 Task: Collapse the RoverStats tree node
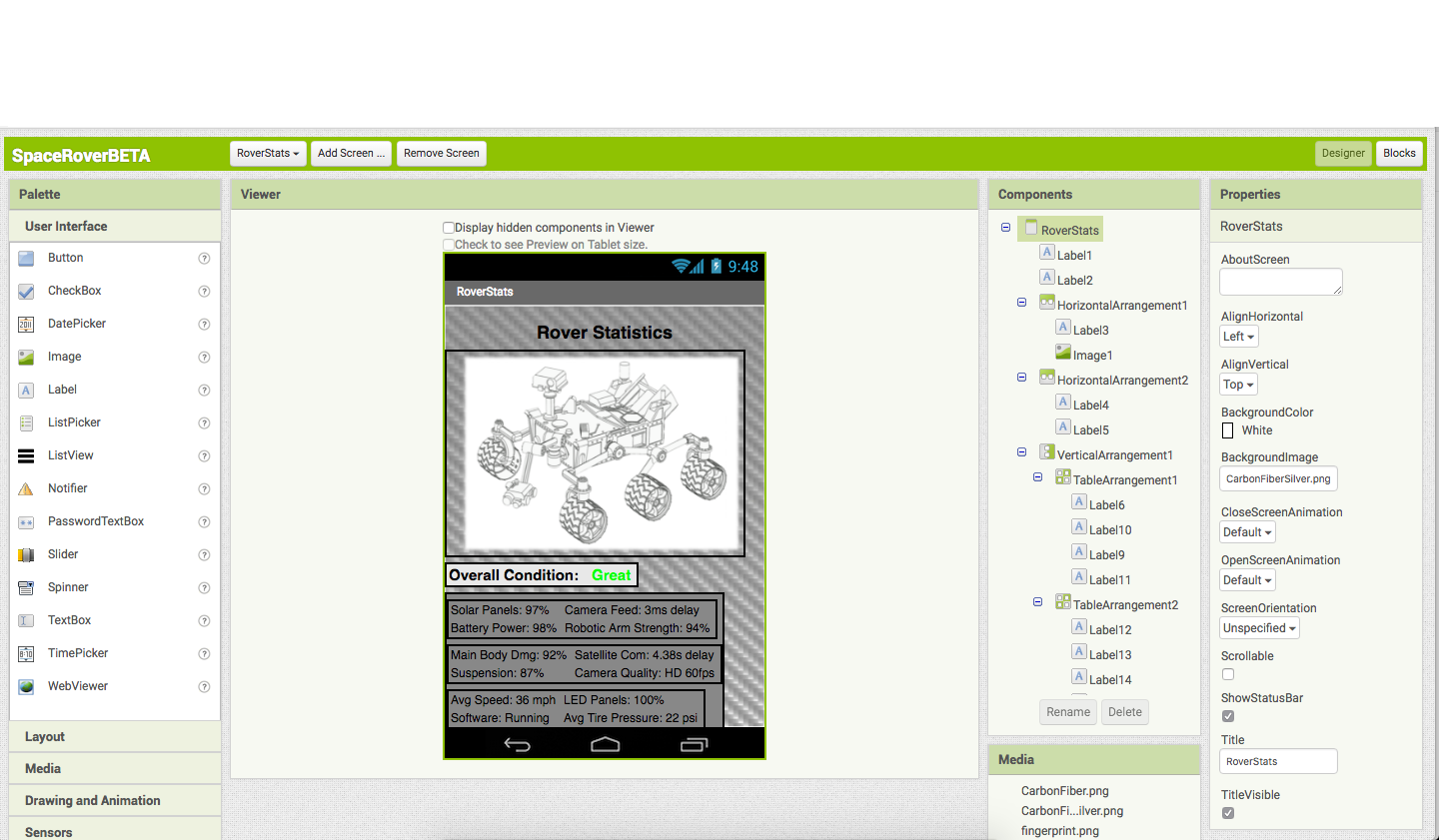[1006, 228]
